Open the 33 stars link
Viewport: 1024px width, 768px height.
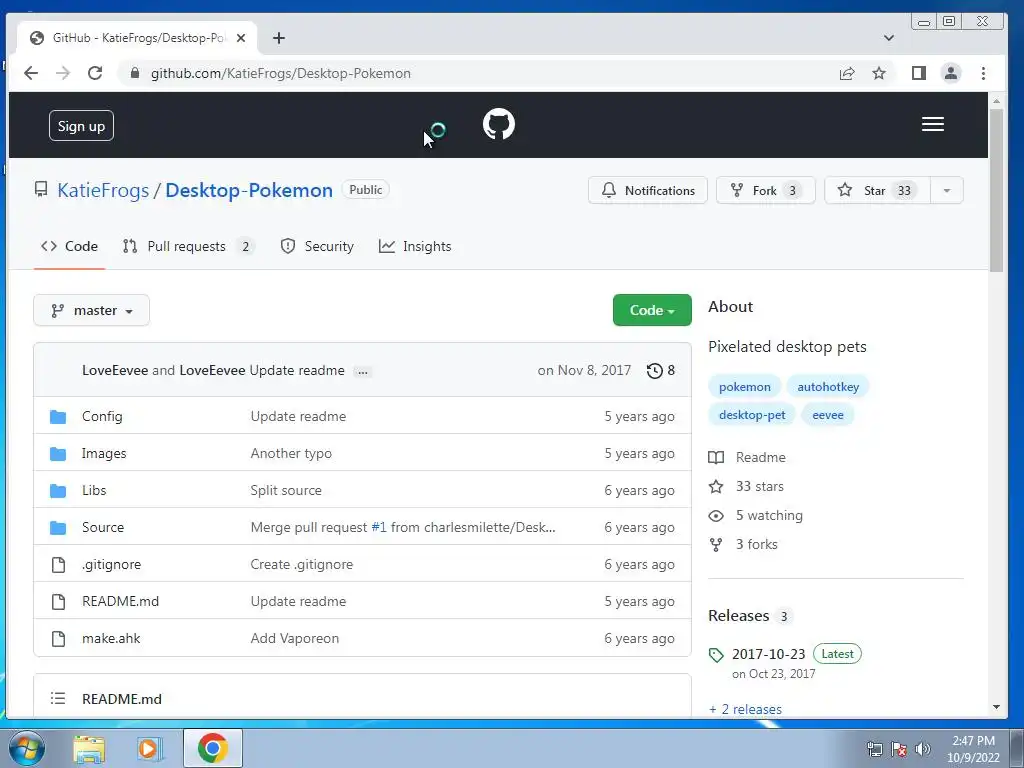point(746,487)
